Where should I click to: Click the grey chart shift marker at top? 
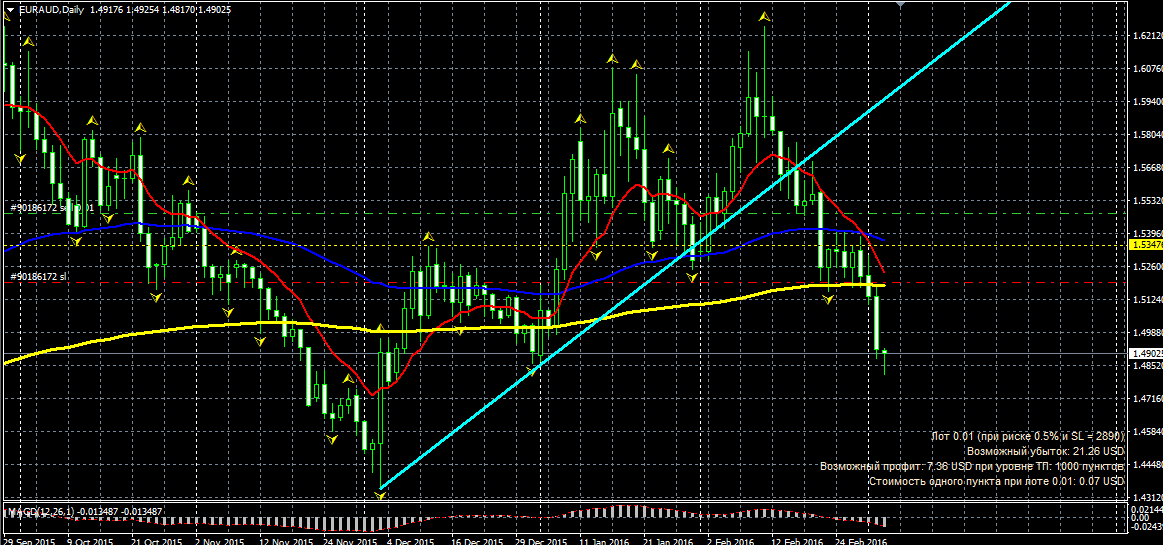click(900, 4)
